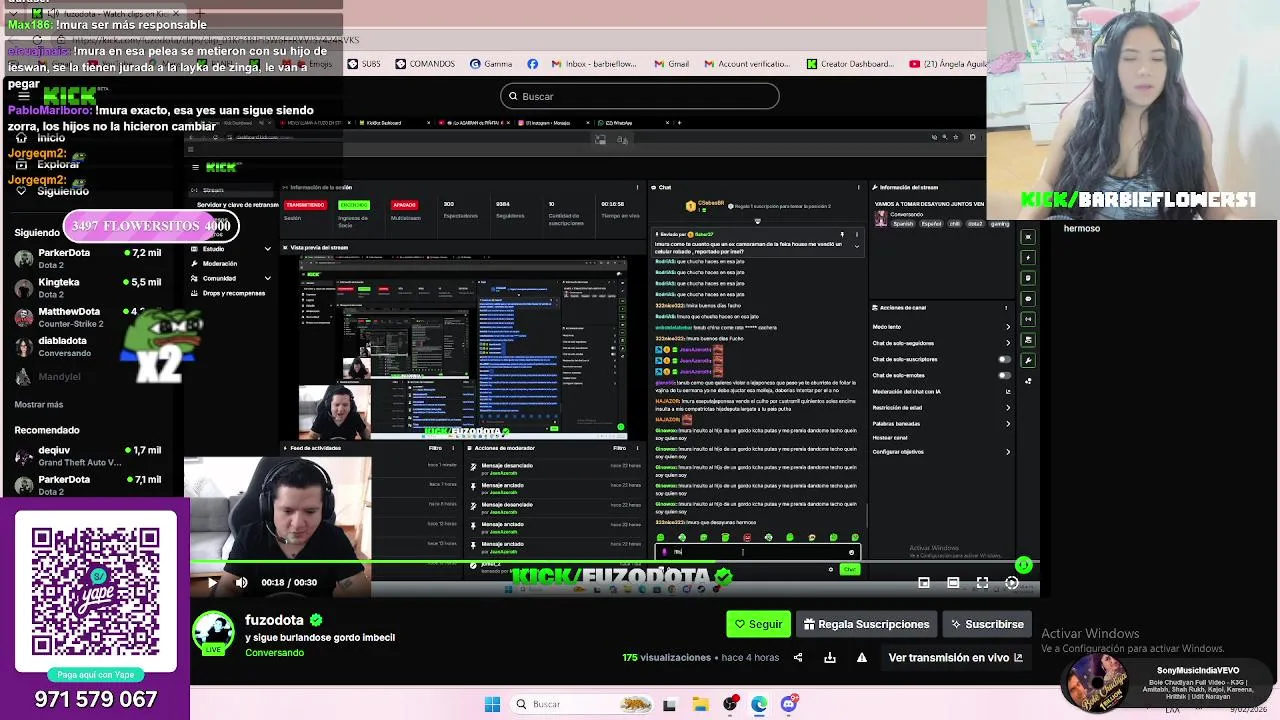Open the COMANDOS bookmark

425,64
